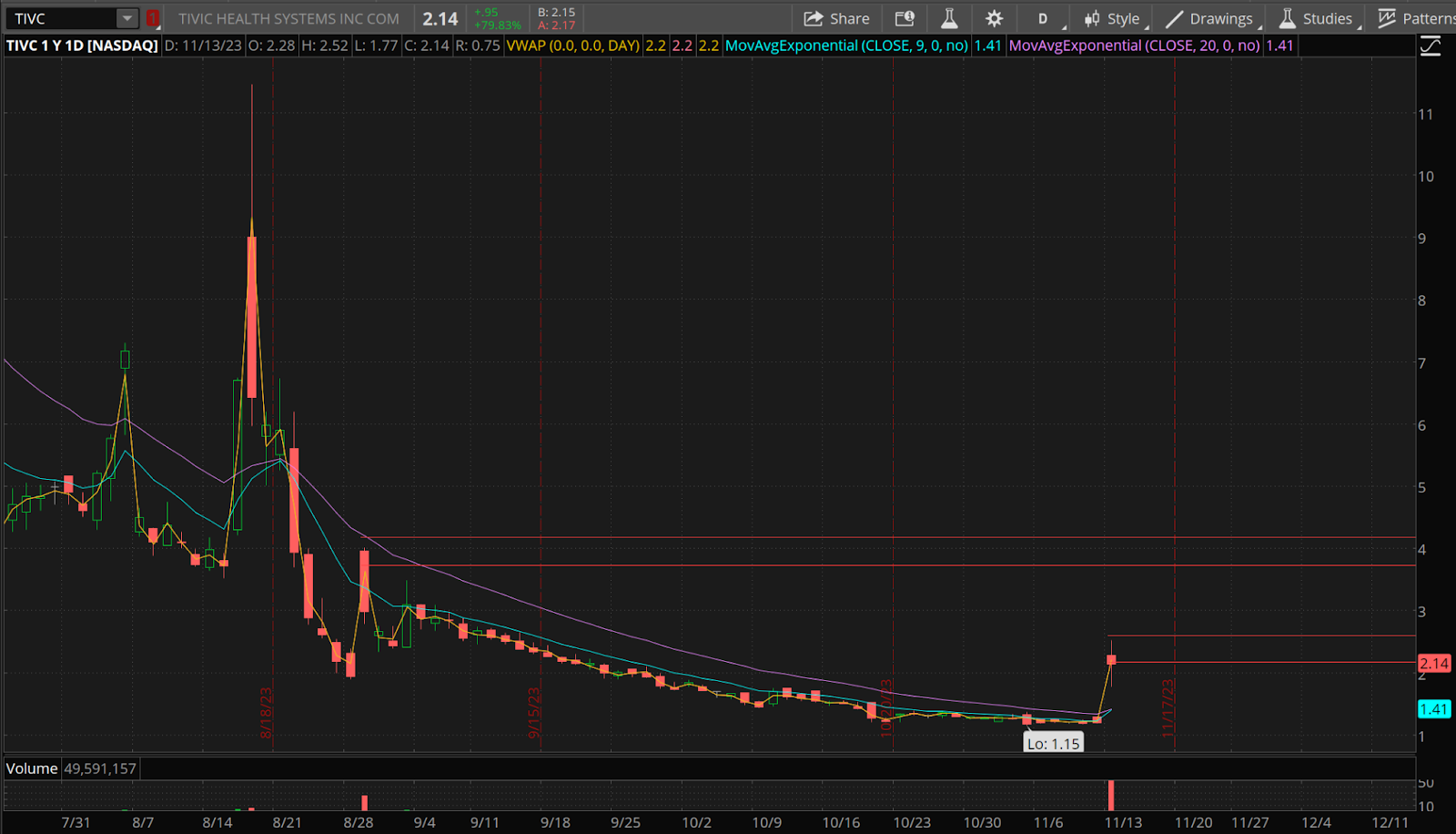
Task: Open the product depth book icon
Action: [x=904, y=18]
